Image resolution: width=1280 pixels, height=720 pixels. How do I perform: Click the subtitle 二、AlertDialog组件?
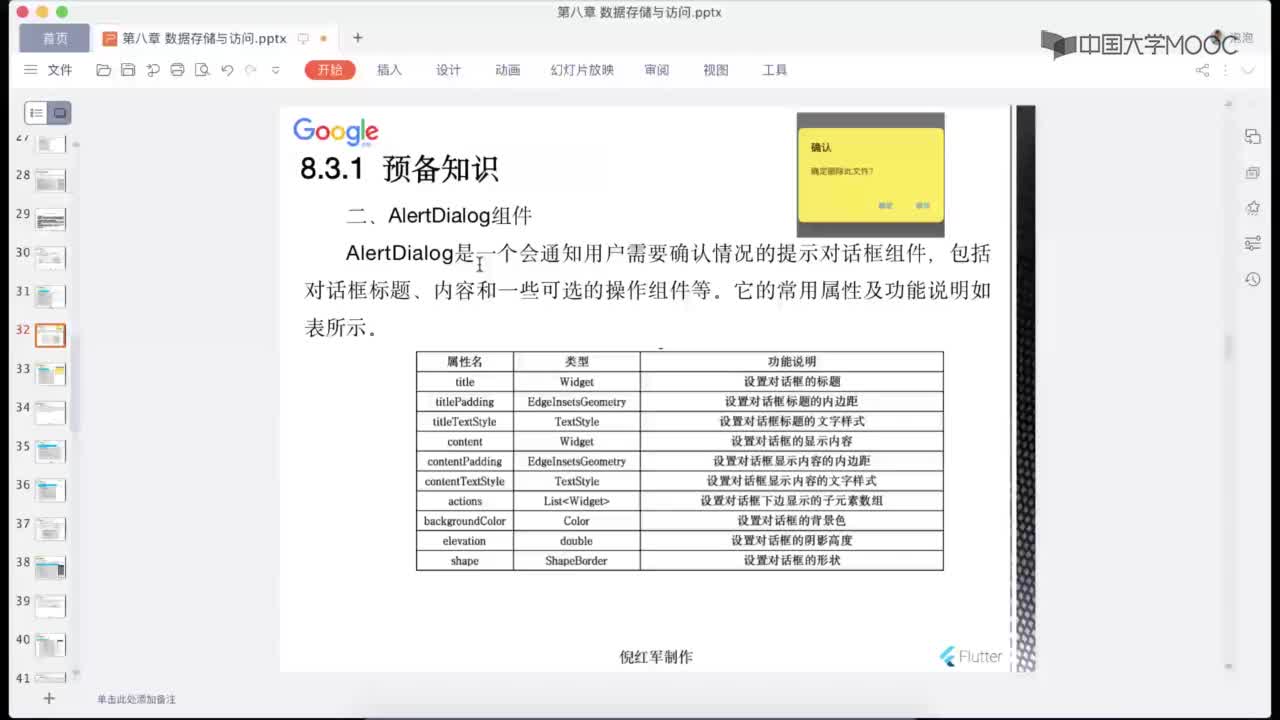point(438,215)
